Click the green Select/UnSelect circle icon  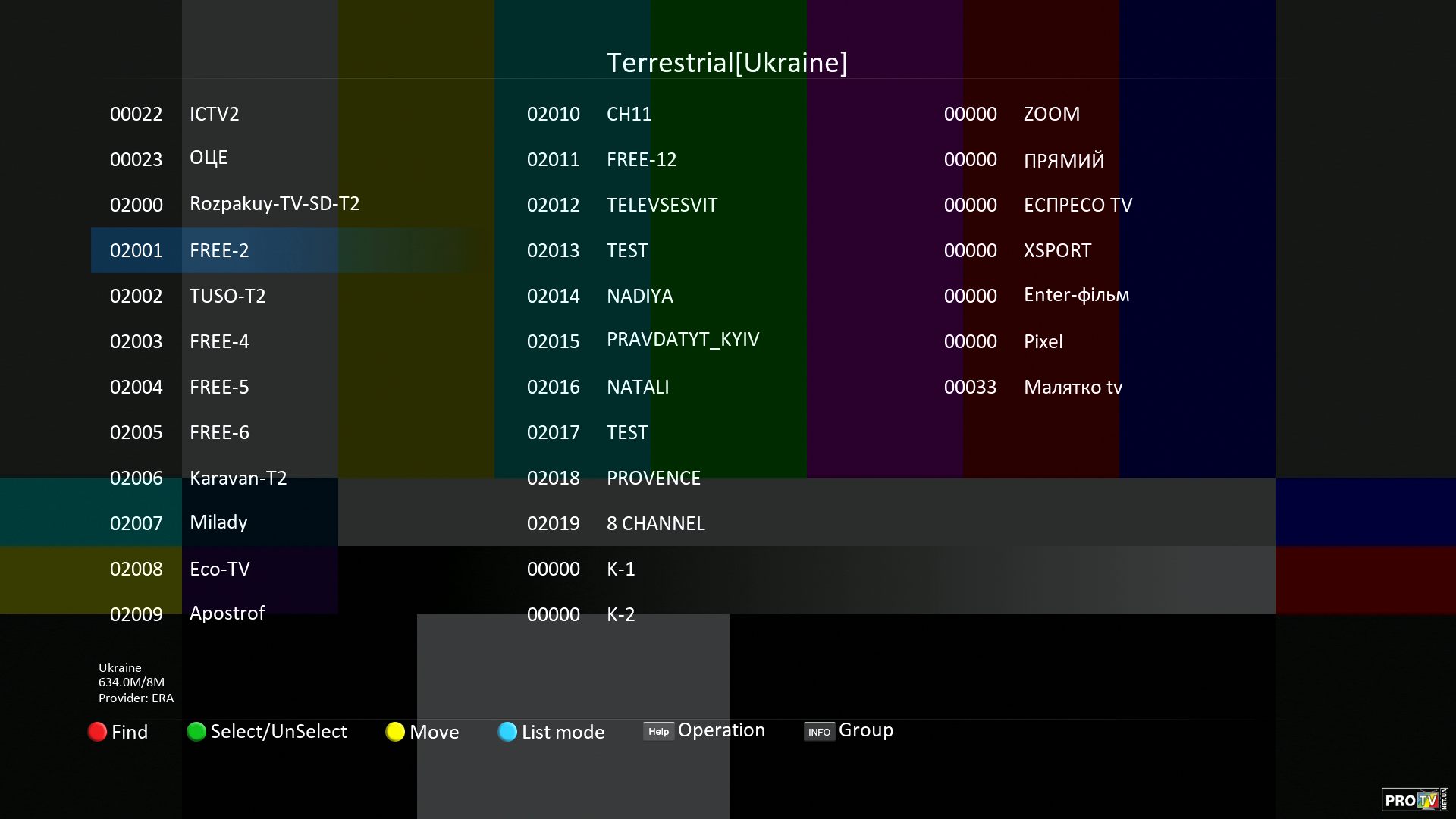tap(196, 731)
